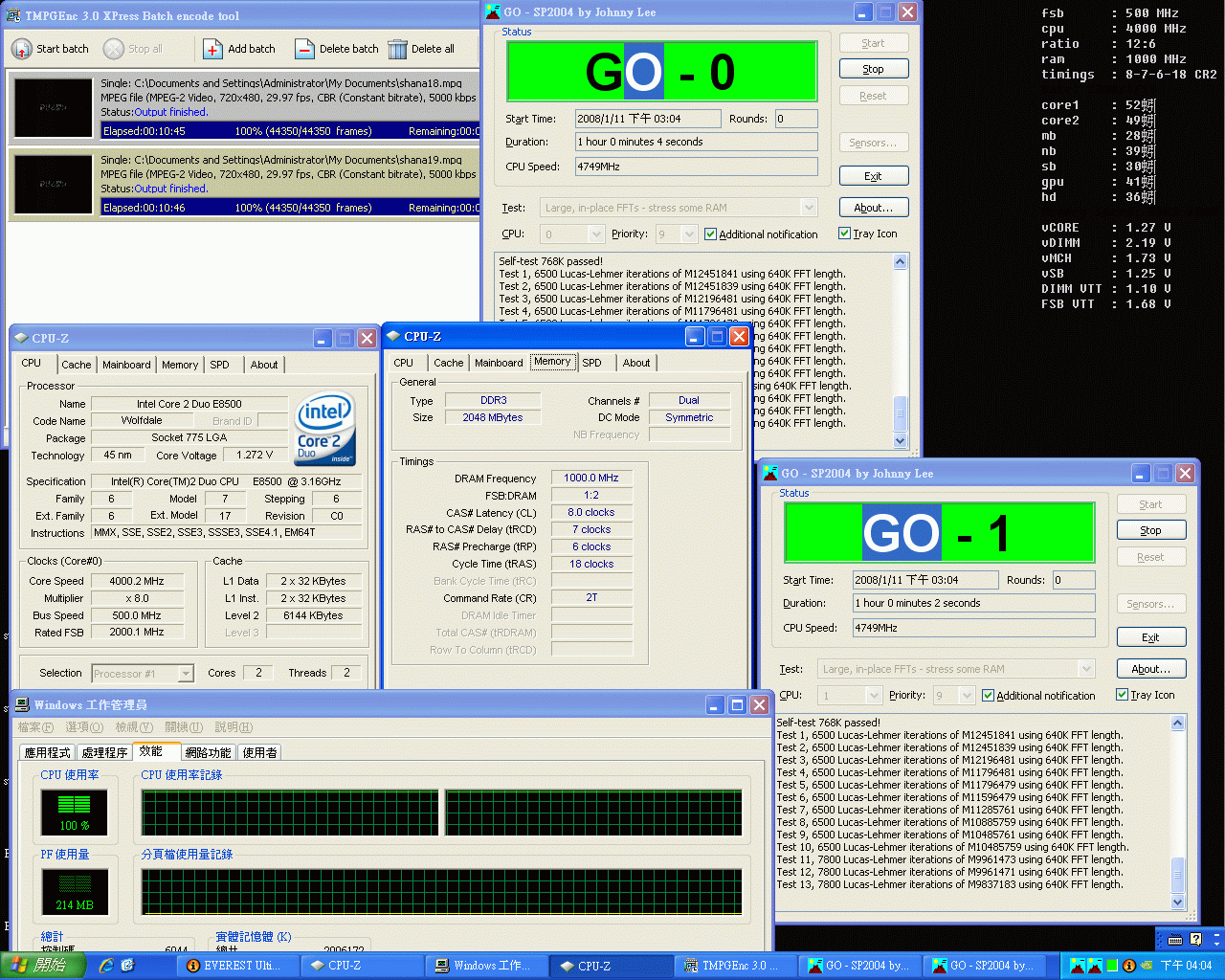Click Exit button in GO-1 SP2004 window
This screenshot has width=1225, height=980.
pos(1151,637)
